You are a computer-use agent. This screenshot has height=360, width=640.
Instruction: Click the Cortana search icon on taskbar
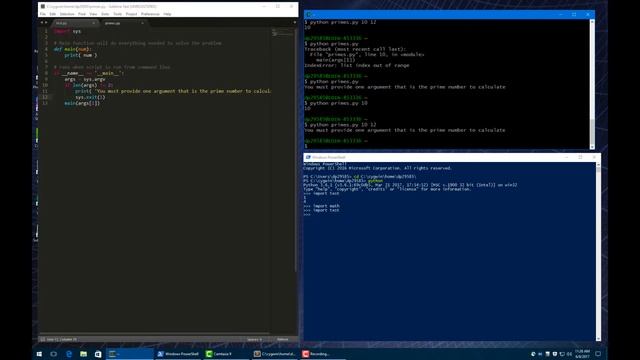pyautogui.click(x=53, y=354)
